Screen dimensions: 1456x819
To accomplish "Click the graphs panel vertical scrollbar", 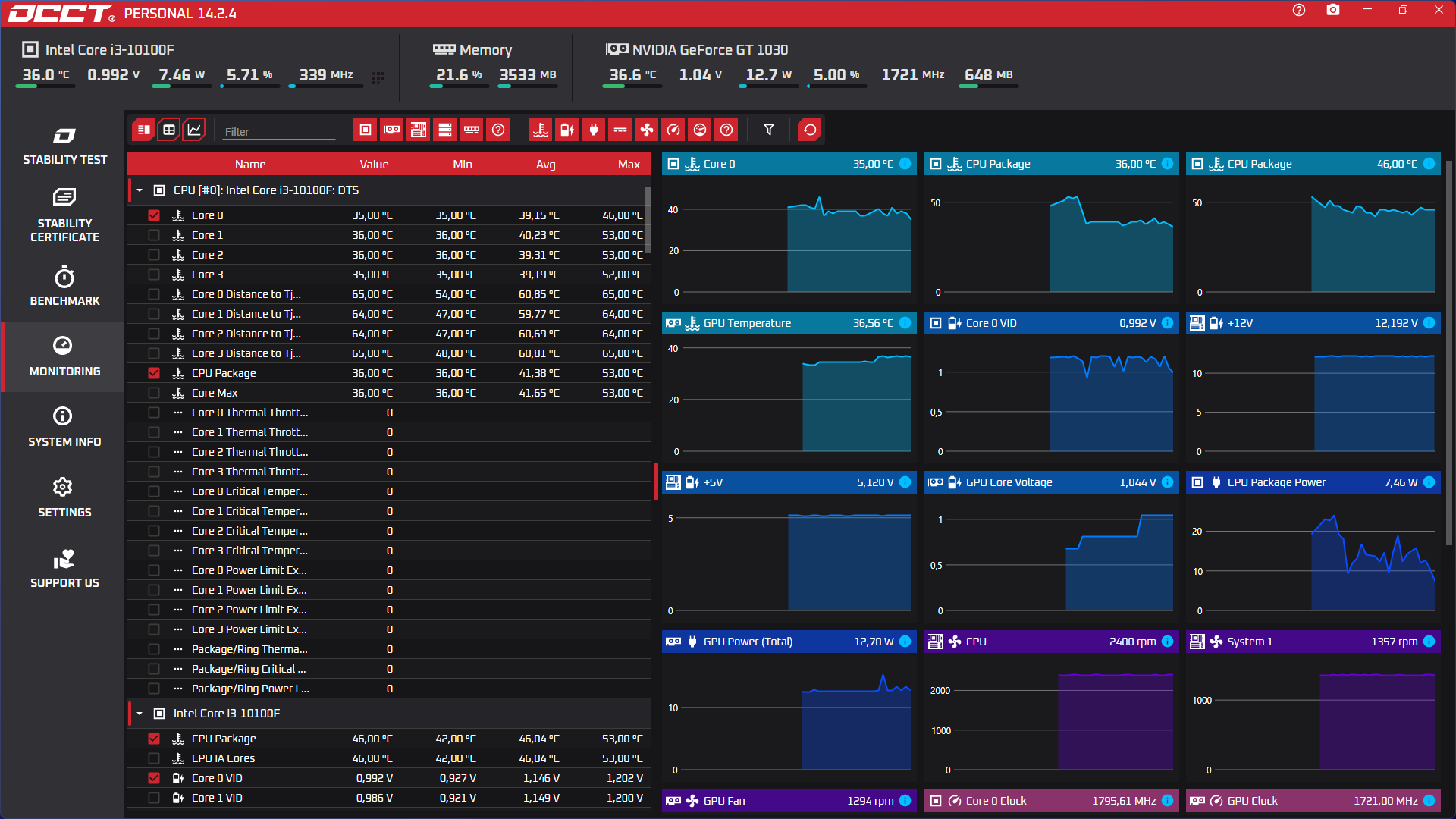I will tap(1449, 353).
